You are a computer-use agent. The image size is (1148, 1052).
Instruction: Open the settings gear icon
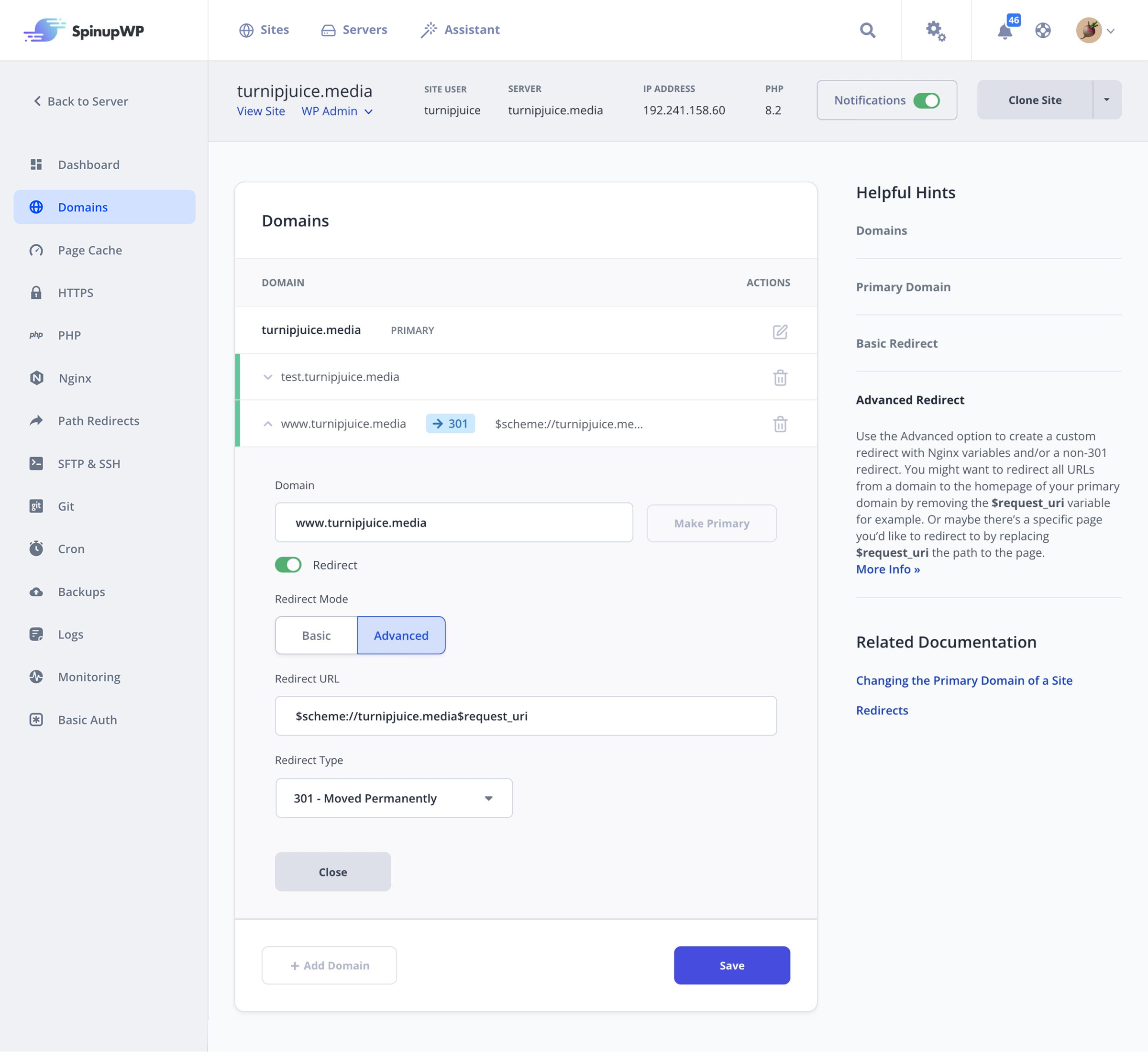pos(936,32)
